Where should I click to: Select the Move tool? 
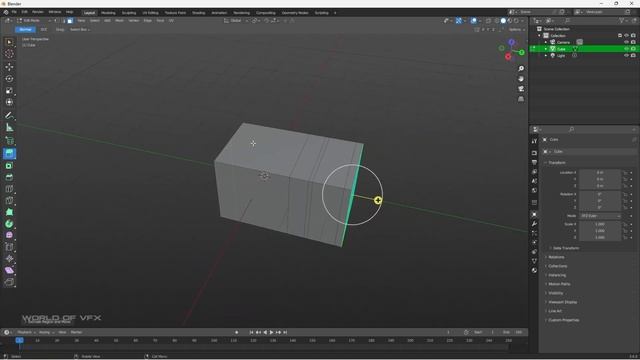(x=9, y=67)
